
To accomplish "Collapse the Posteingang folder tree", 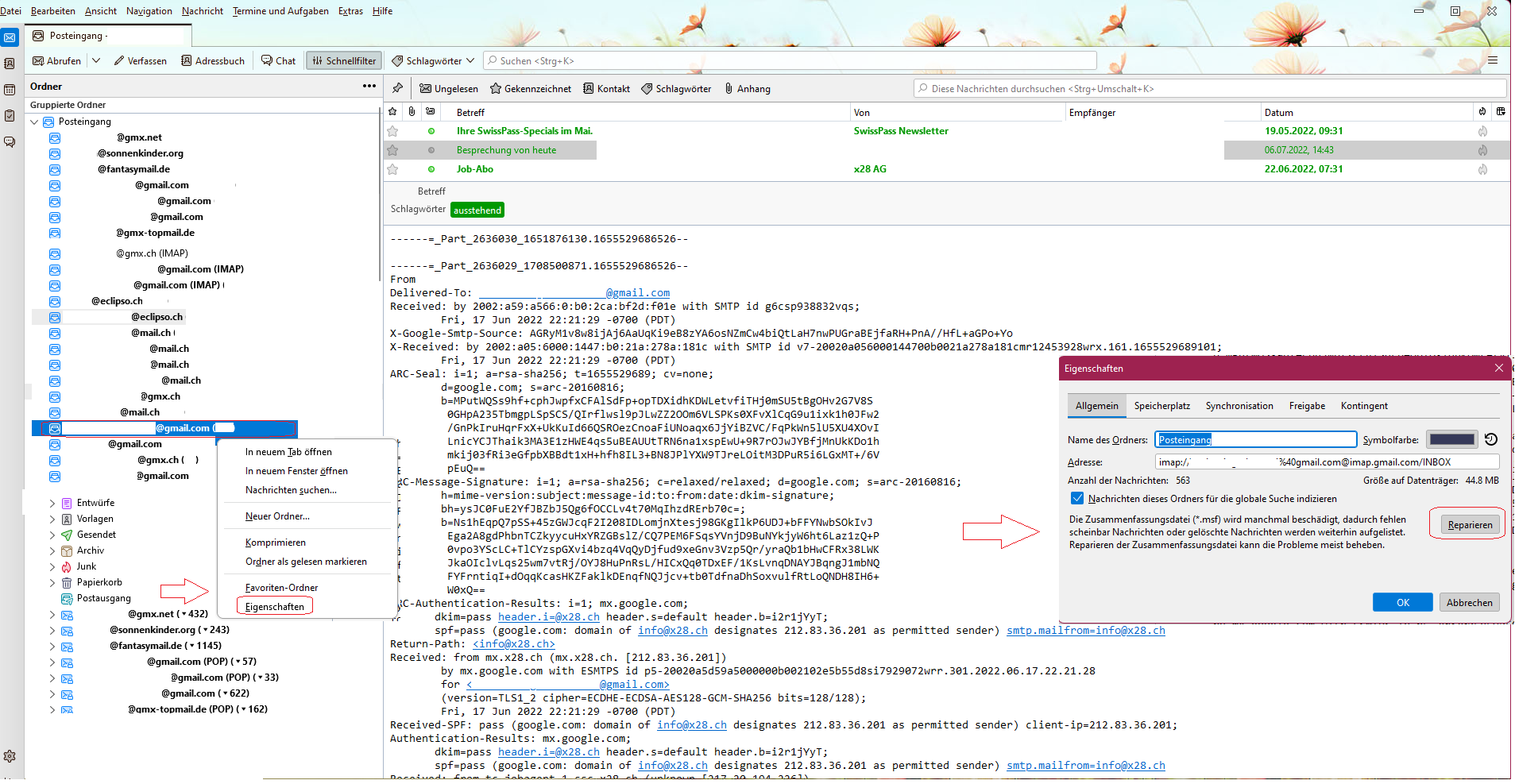I will click(34, 122).
